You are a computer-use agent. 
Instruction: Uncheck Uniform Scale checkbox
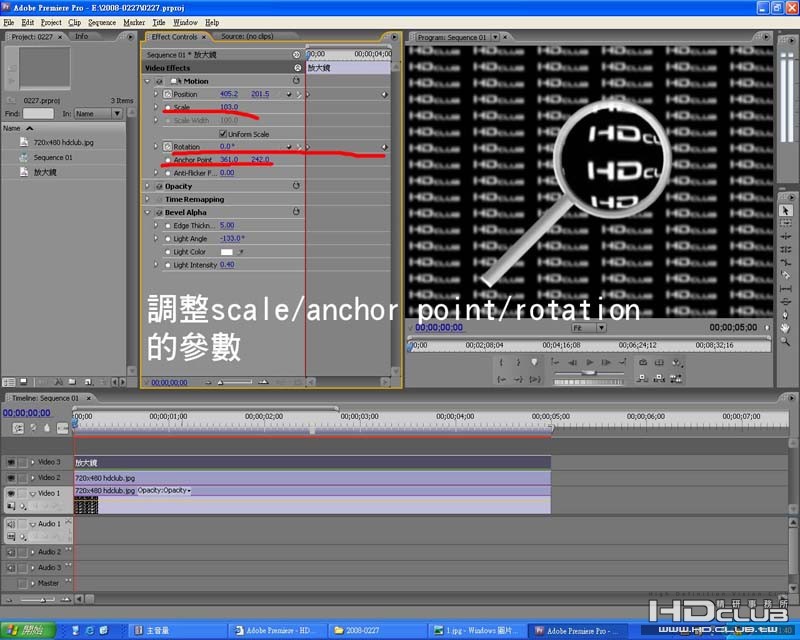point(222,134)
